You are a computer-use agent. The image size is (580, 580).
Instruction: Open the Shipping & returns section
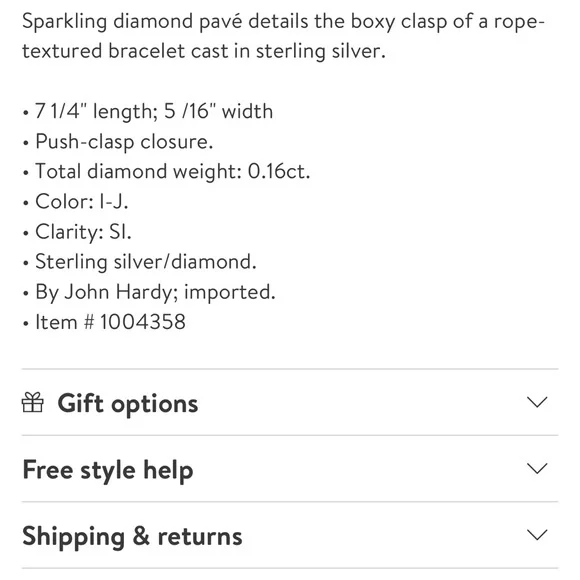[290, 535]
